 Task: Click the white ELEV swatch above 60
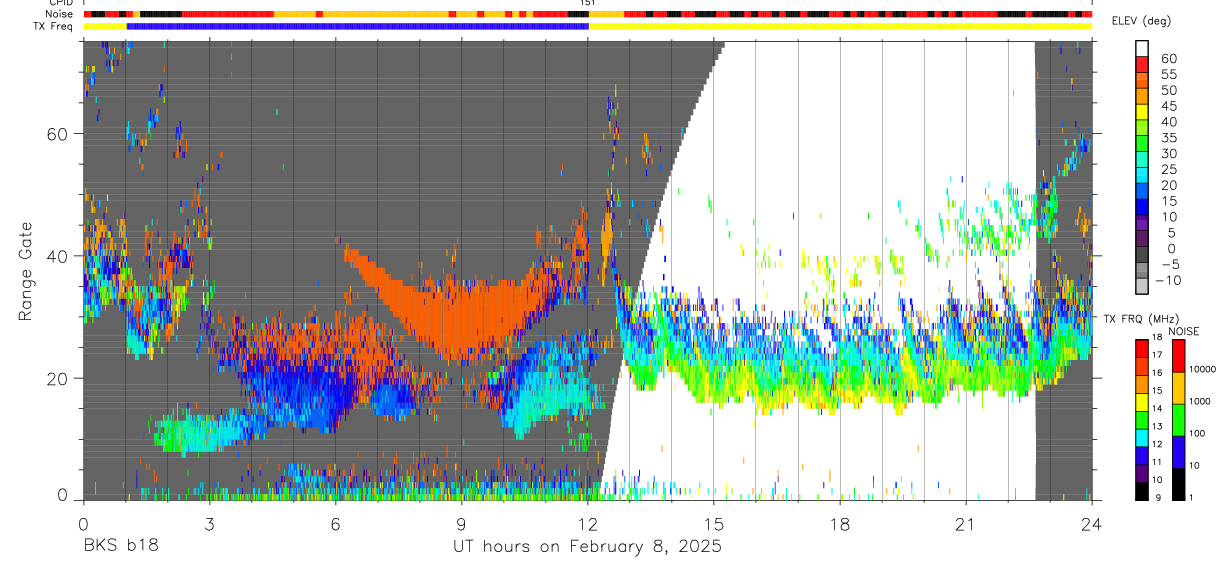point(1142,49)
